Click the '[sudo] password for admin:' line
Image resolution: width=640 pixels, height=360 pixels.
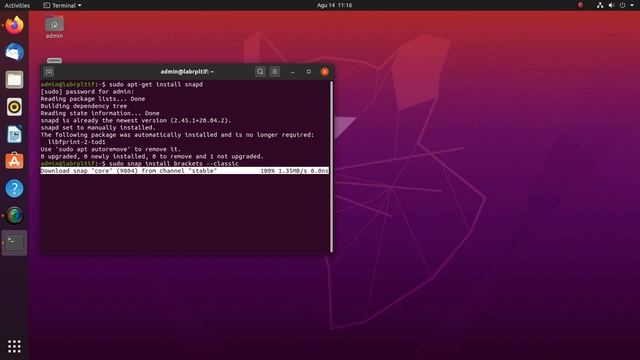coord(87,91)
